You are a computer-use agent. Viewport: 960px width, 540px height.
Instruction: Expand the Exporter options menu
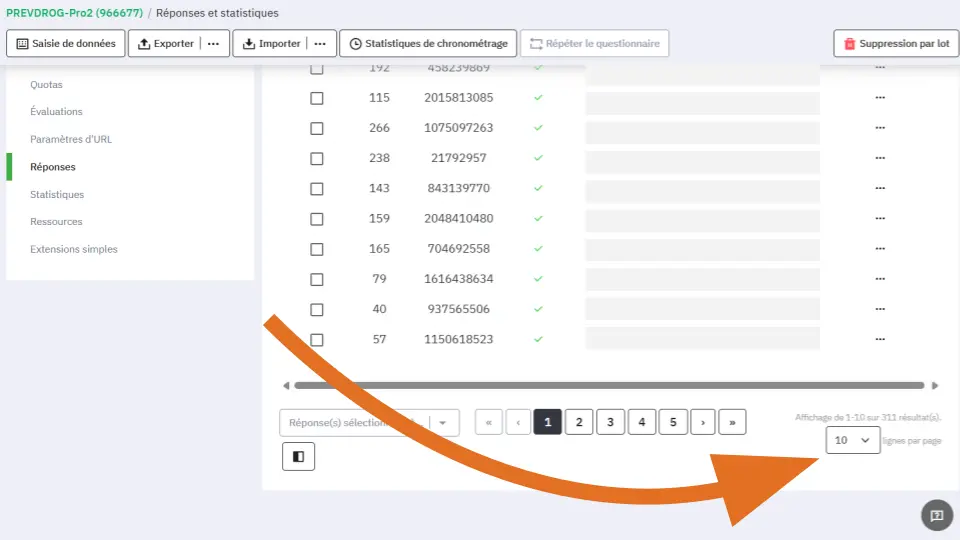pos(213,44)
